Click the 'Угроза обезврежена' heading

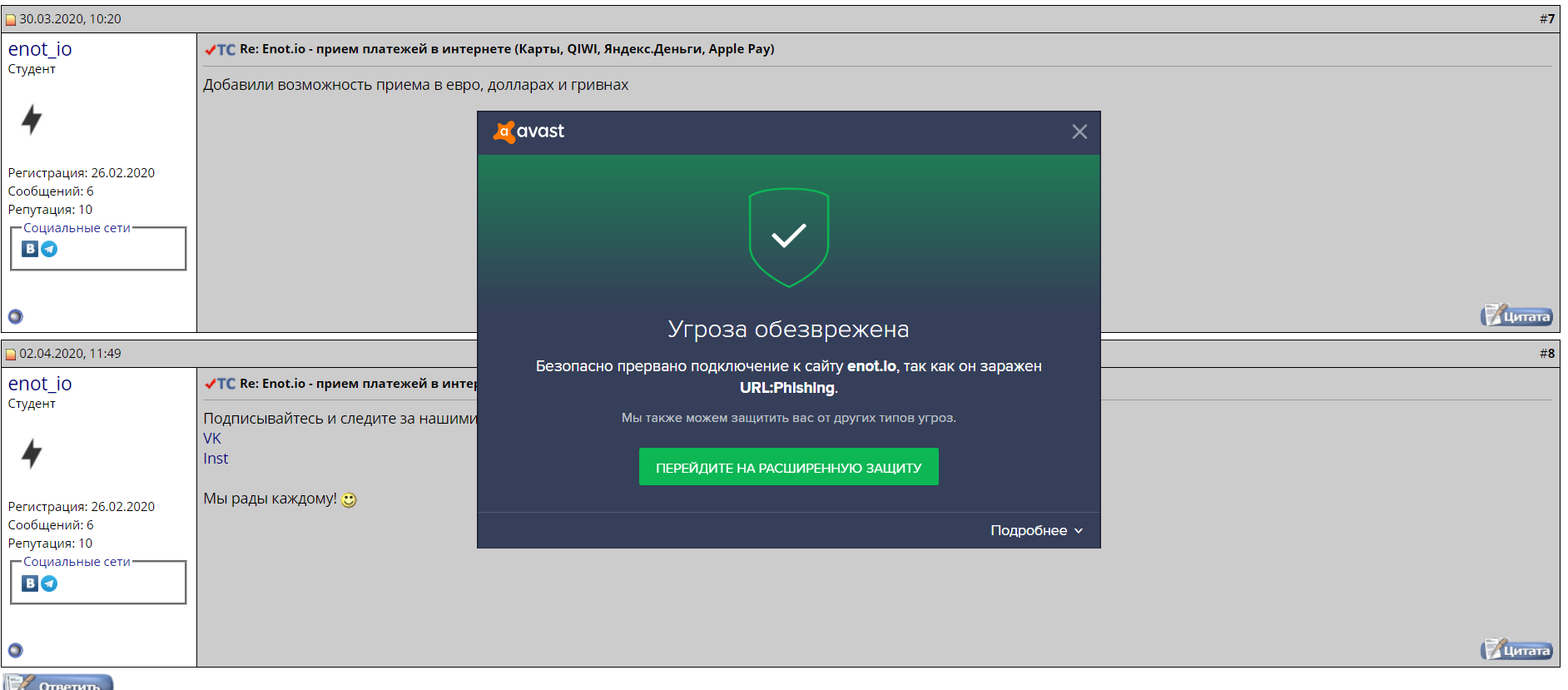(788, 330)
